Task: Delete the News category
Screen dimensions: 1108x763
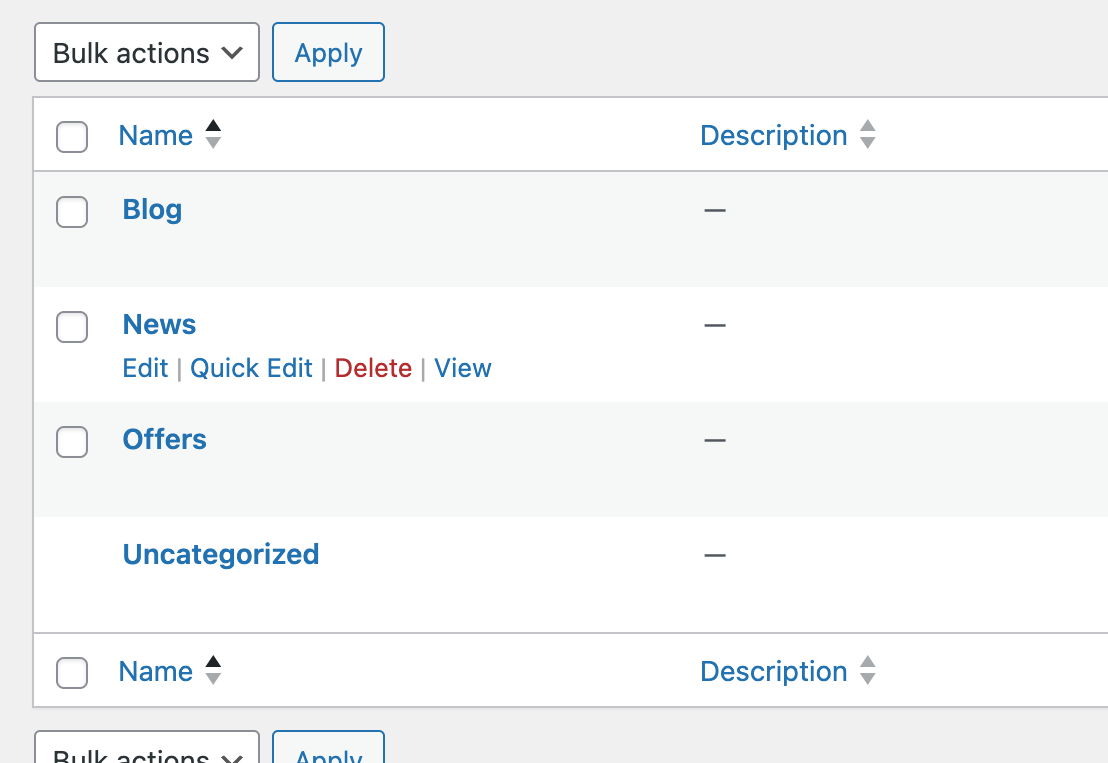Action: click(x=373, y=369)
